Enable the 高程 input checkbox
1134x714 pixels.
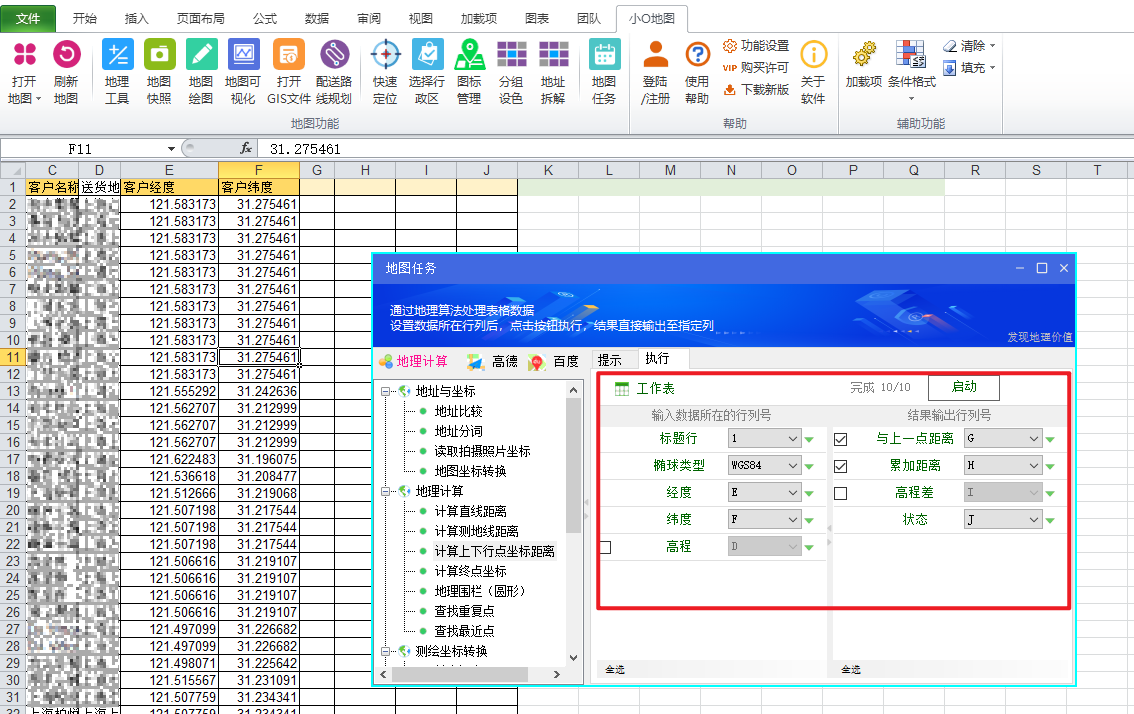tap(605, 547)
